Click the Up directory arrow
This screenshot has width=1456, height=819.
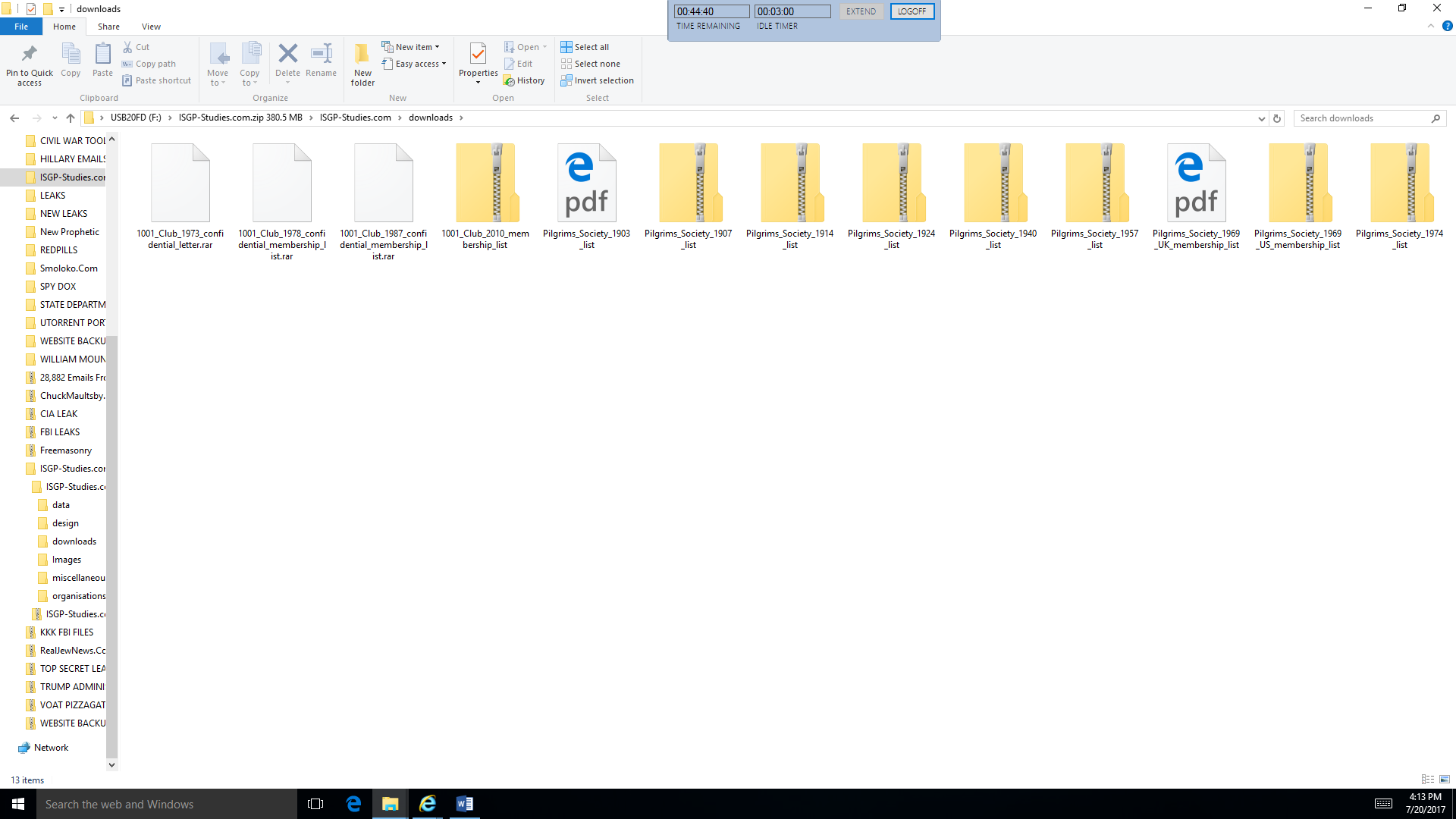[71, 118]
